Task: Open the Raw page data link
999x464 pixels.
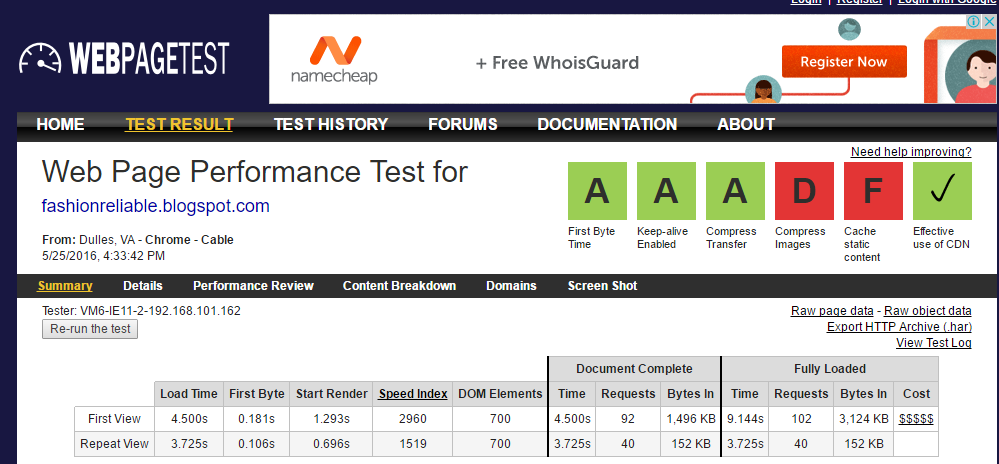Action: pyautogui.click(x=832, y=311)
